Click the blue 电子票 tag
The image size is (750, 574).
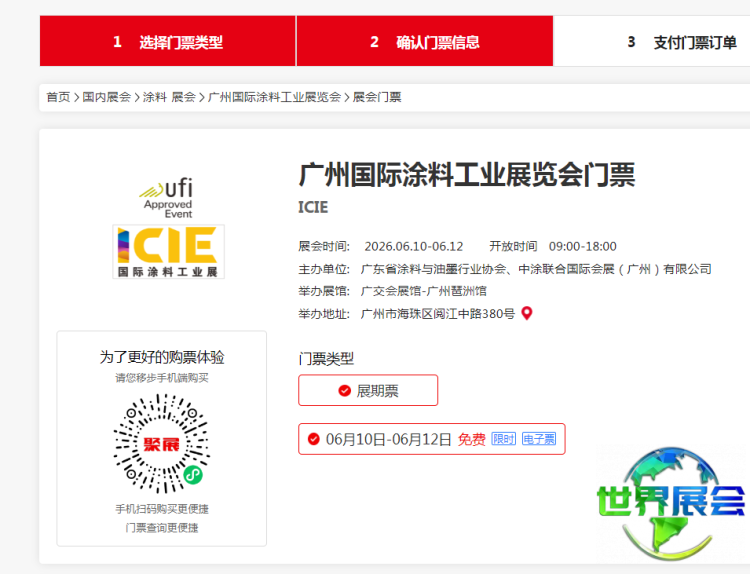point(539,439)
